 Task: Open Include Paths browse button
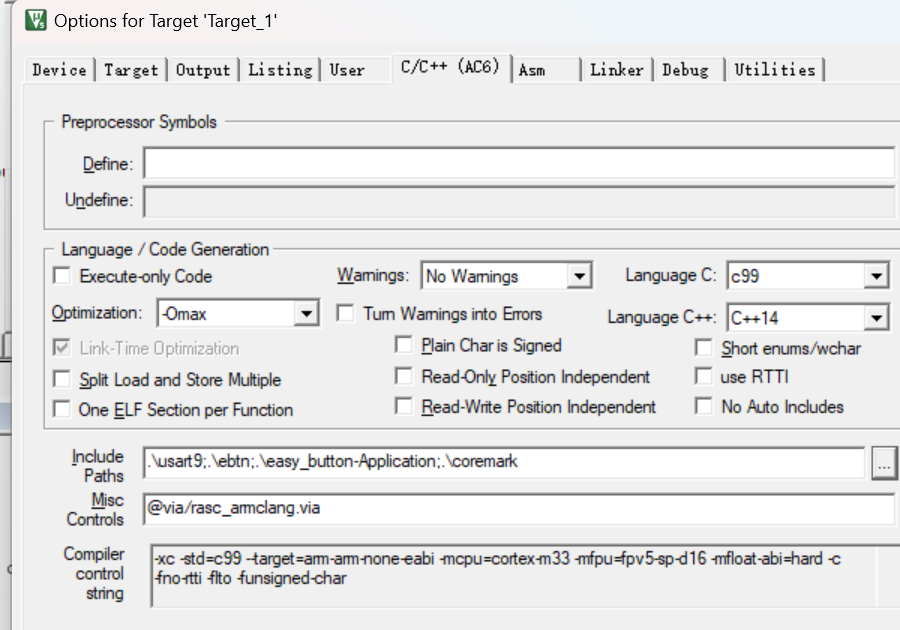click(884, 462)
